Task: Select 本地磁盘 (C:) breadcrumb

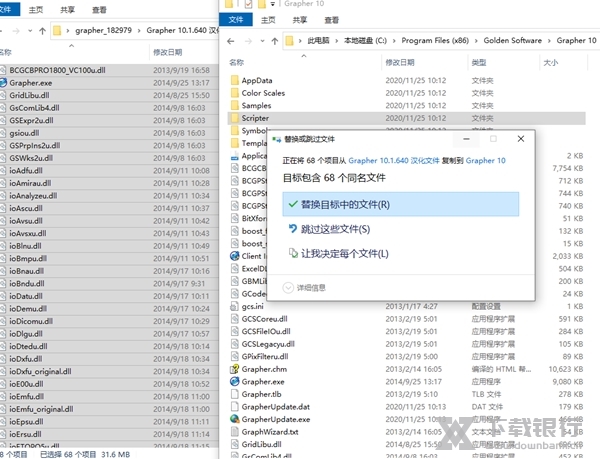Action: (365, 41)
